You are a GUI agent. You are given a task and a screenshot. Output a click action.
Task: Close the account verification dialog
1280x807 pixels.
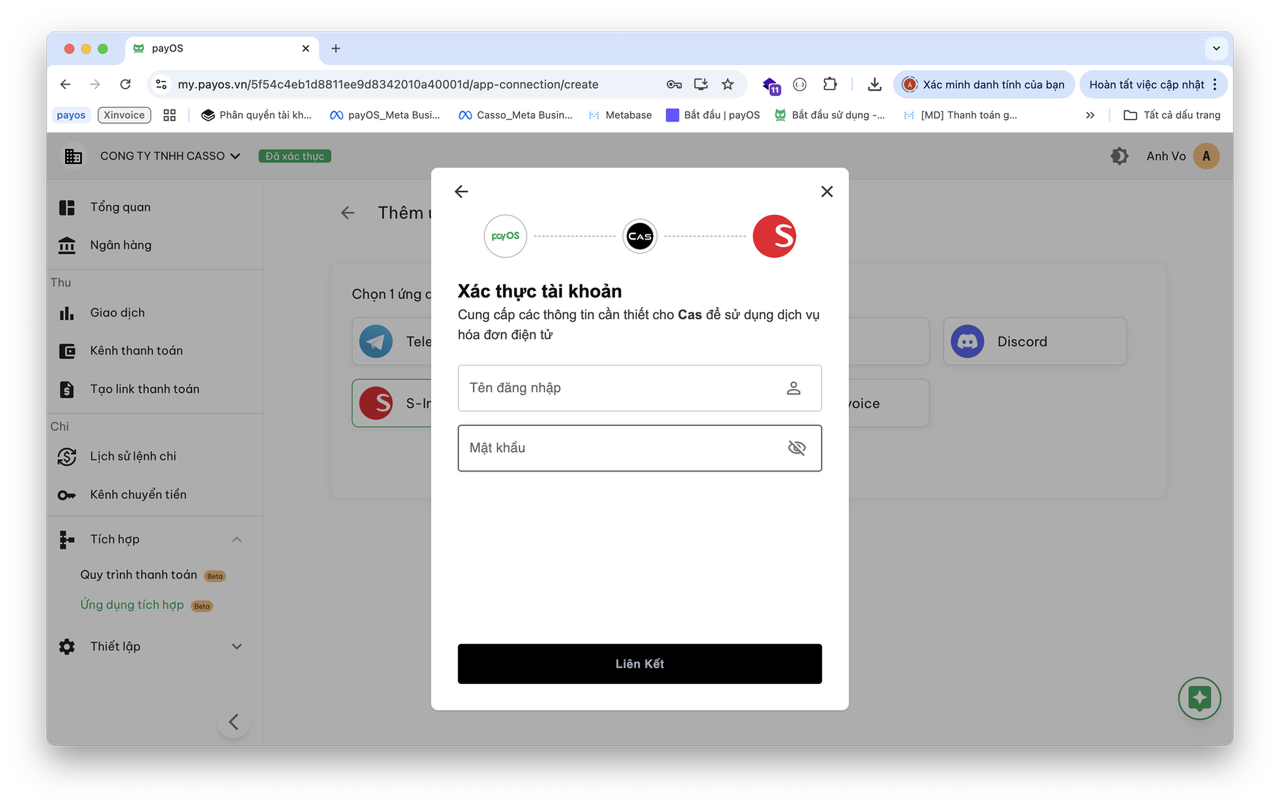click(826, 191)
